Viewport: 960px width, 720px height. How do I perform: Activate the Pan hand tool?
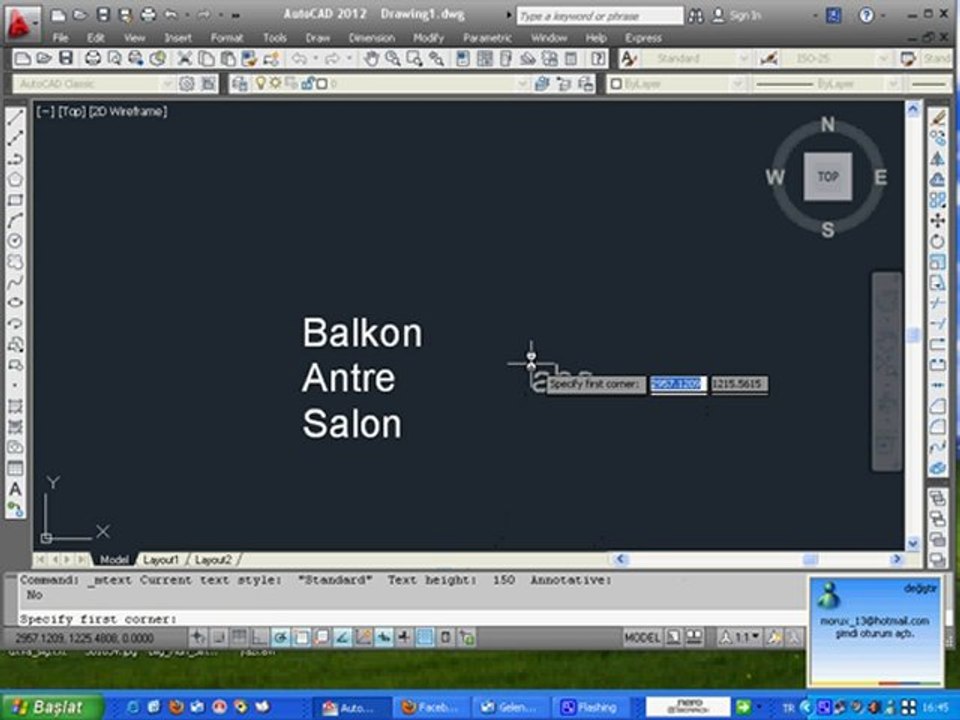[x=371, y=59]
